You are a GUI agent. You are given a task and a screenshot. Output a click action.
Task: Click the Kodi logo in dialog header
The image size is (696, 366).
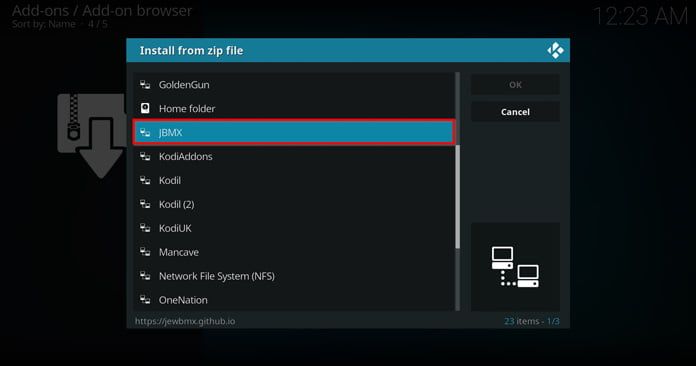555,51
